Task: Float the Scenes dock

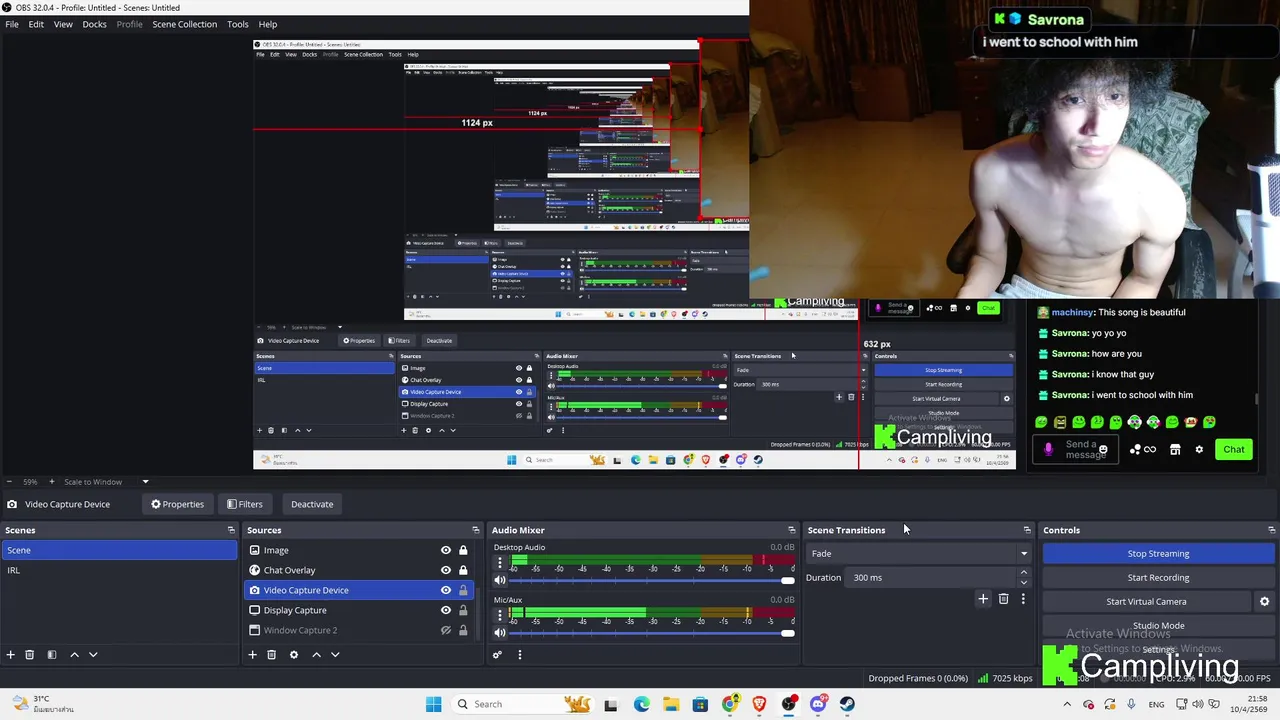Action: pyautogui.click(x=231, y=530)
